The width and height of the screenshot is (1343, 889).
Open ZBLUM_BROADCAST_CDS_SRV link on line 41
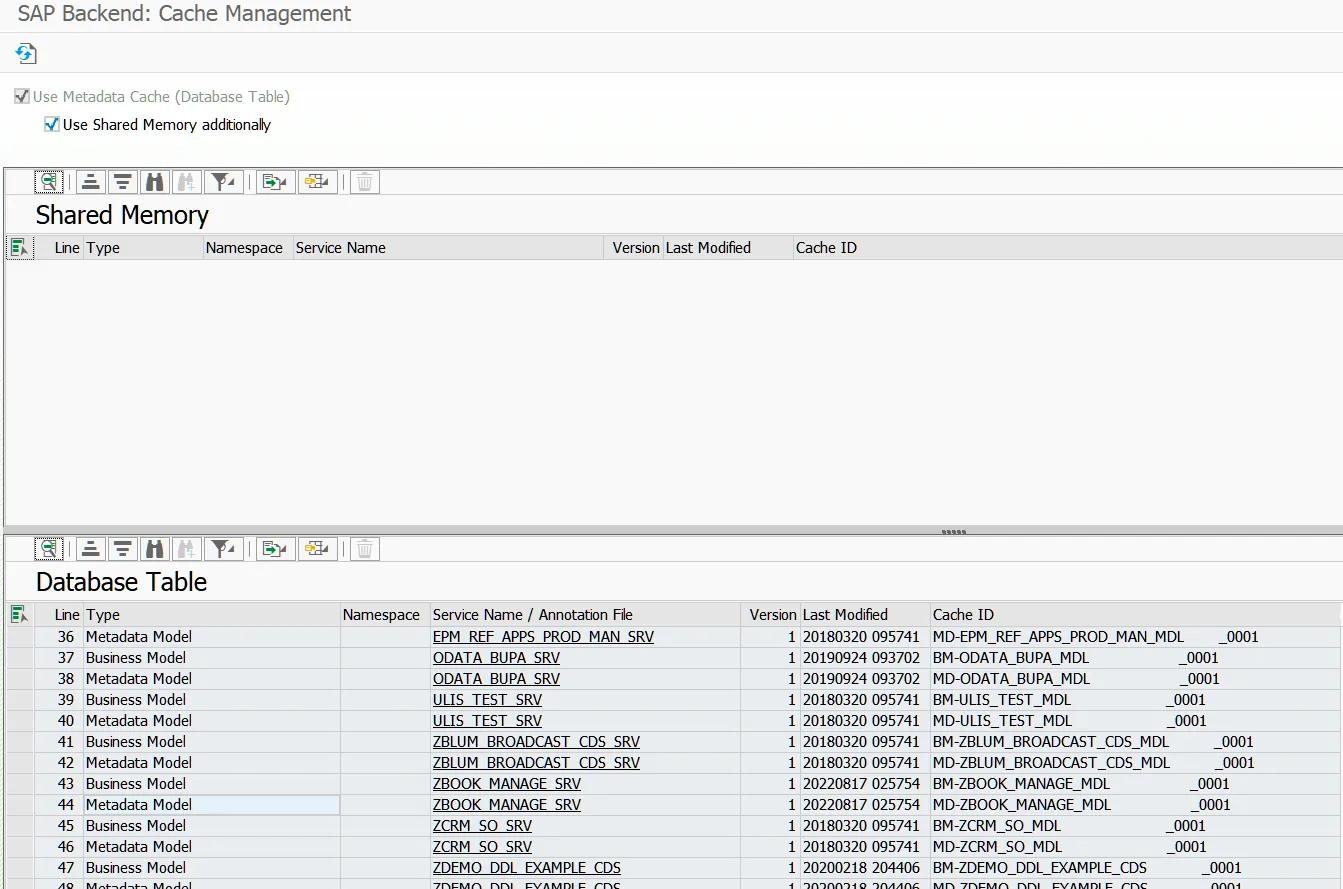pyautogui.click(x=536, y=742)
